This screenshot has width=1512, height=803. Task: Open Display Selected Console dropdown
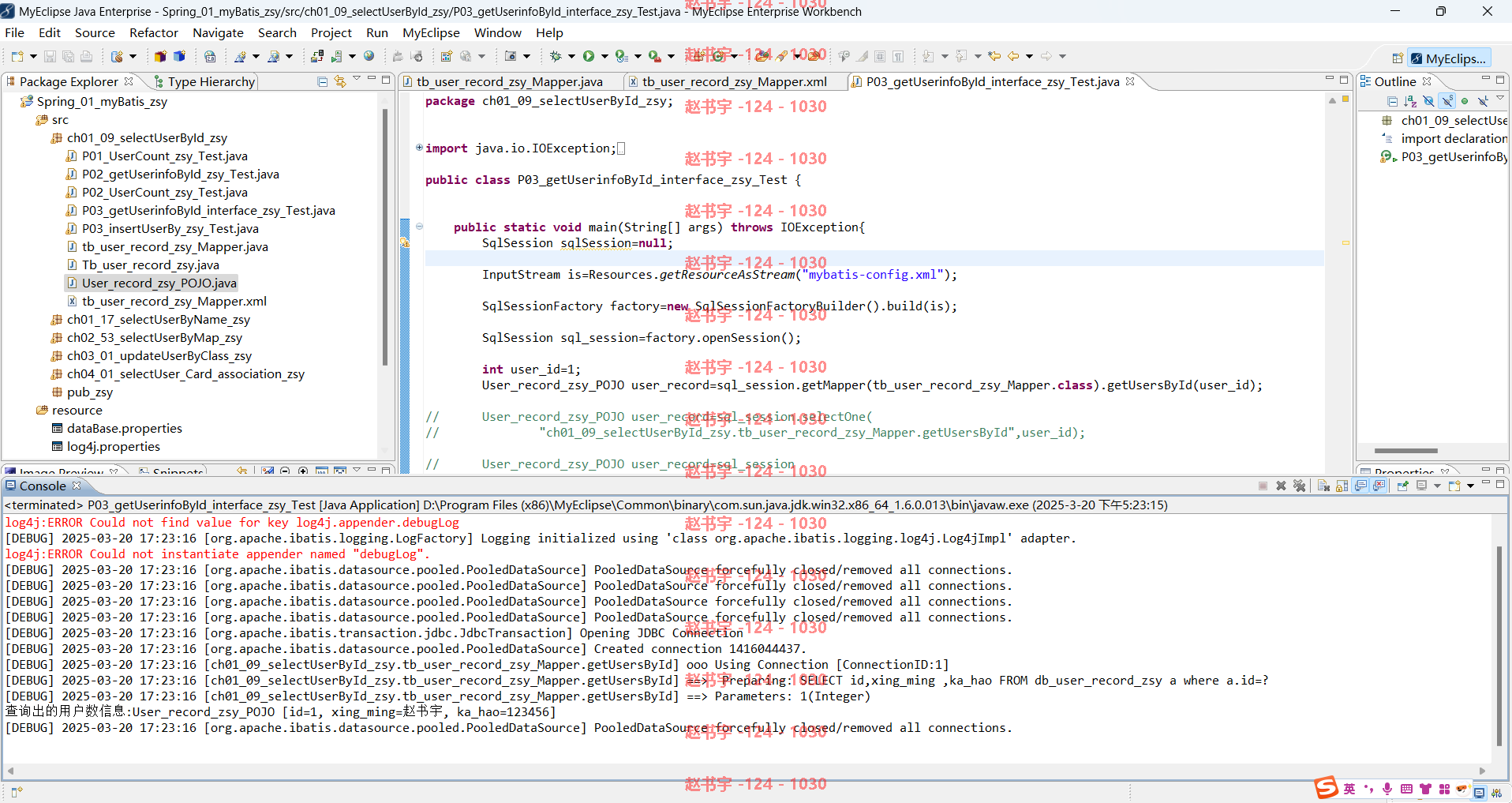(x=1437, y=486)
